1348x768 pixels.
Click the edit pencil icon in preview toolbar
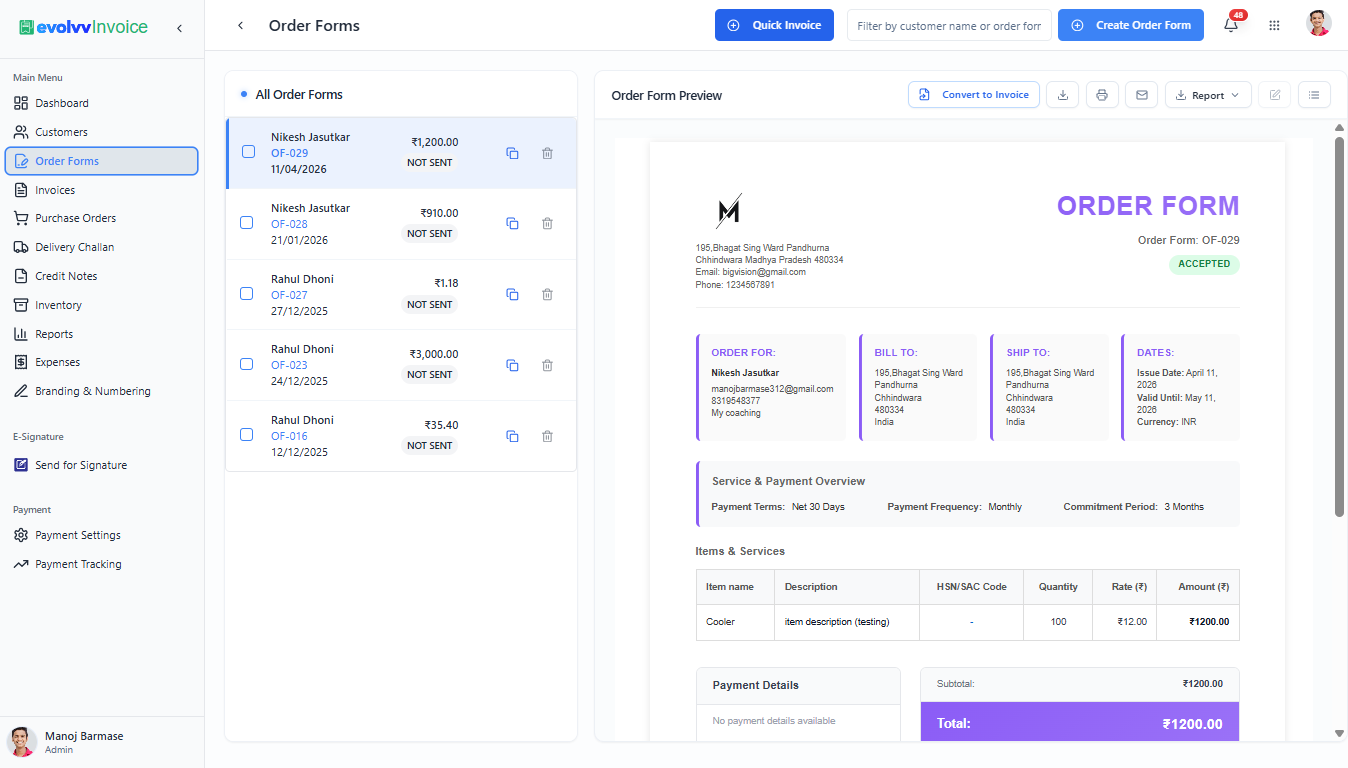(1275, 95)
